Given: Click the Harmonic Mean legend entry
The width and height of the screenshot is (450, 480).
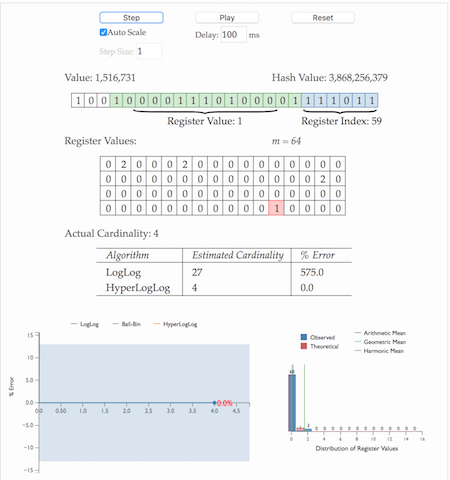Looking at the screenshot, I should (379, 351).
